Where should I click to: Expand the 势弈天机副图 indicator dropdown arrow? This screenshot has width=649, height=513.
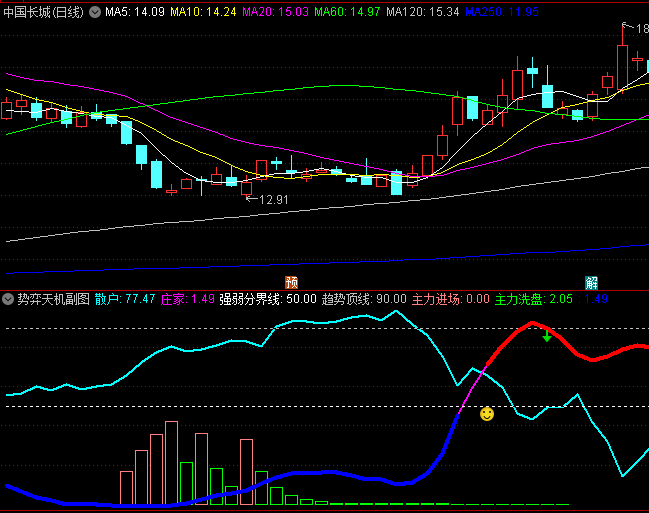pyautogui.click(x=8, y=299)
